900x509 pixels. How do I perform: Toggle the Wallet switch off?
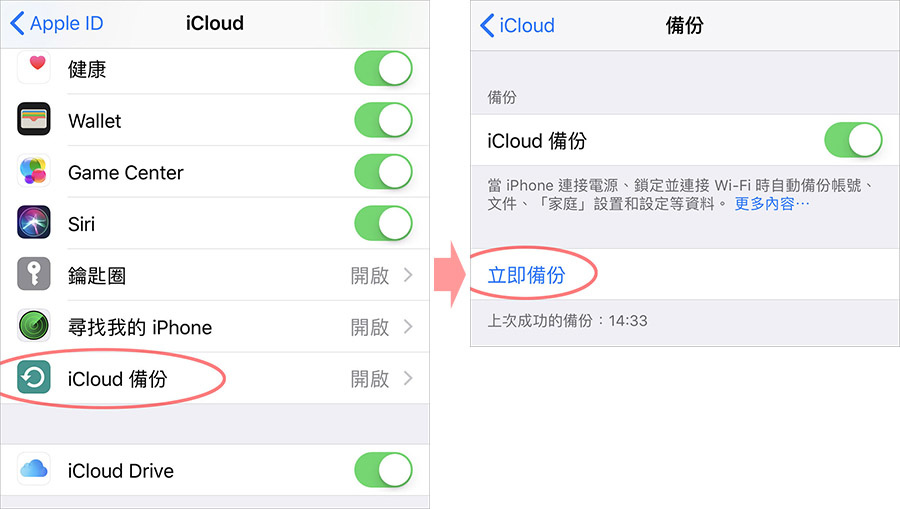383,120
